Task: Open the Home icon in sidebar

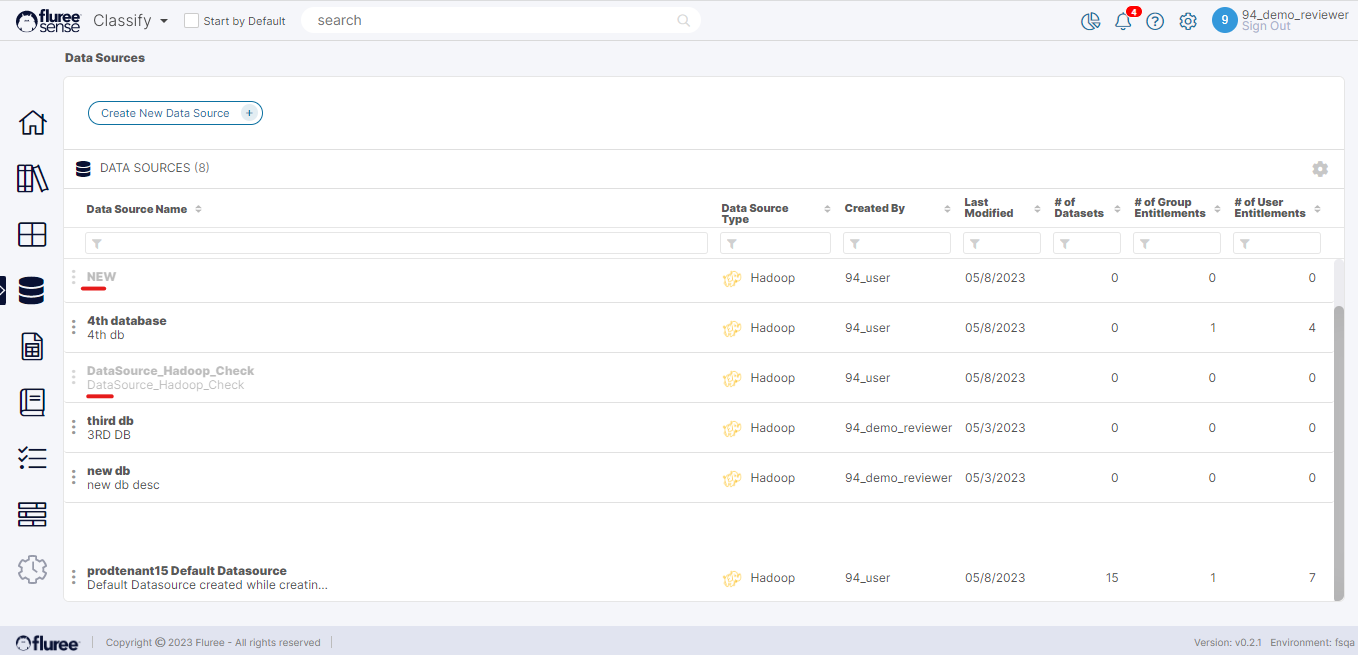Action: pos(32,123)
